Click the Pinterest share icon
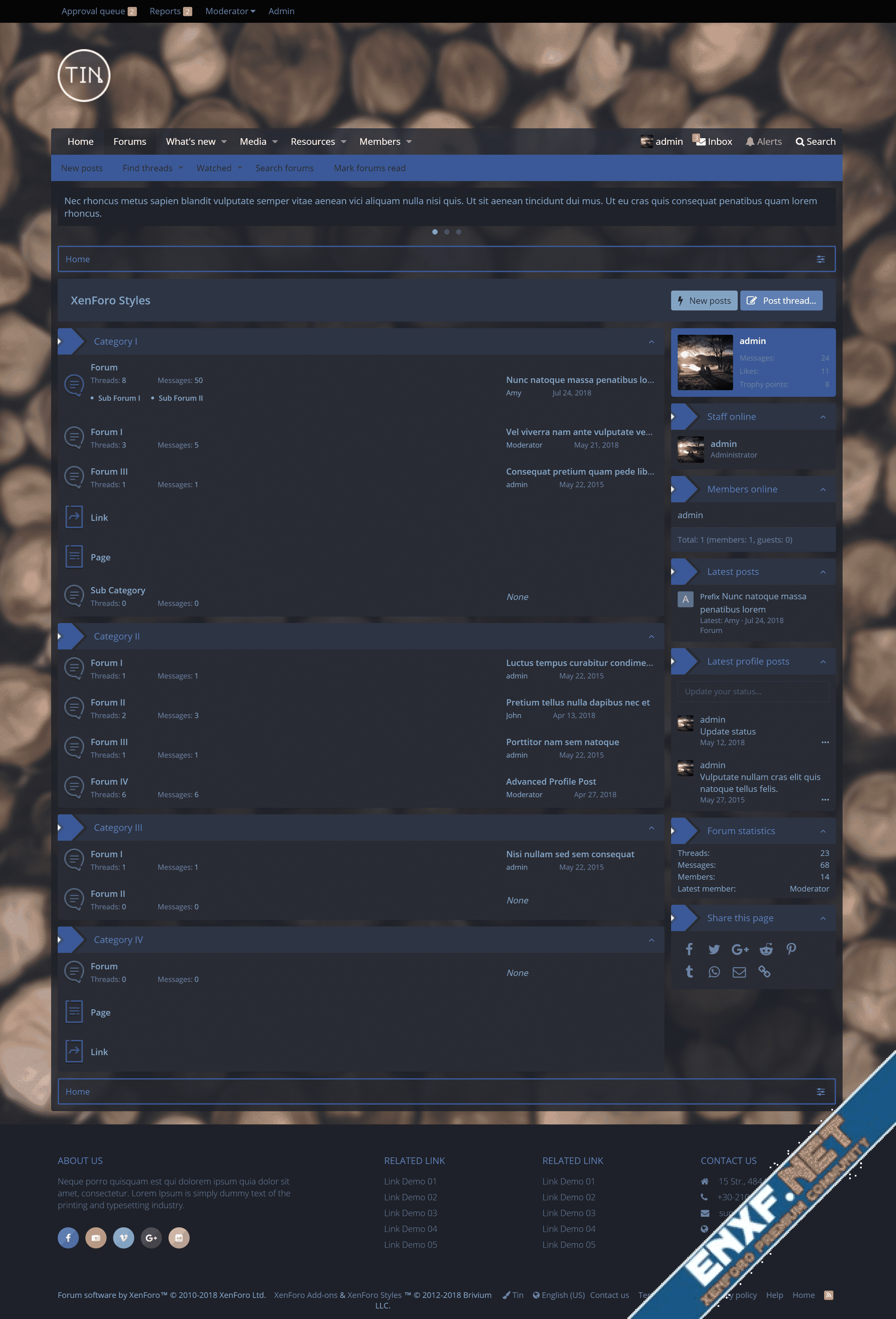Screen dimensions: 896x1319 tap(791, 950)
